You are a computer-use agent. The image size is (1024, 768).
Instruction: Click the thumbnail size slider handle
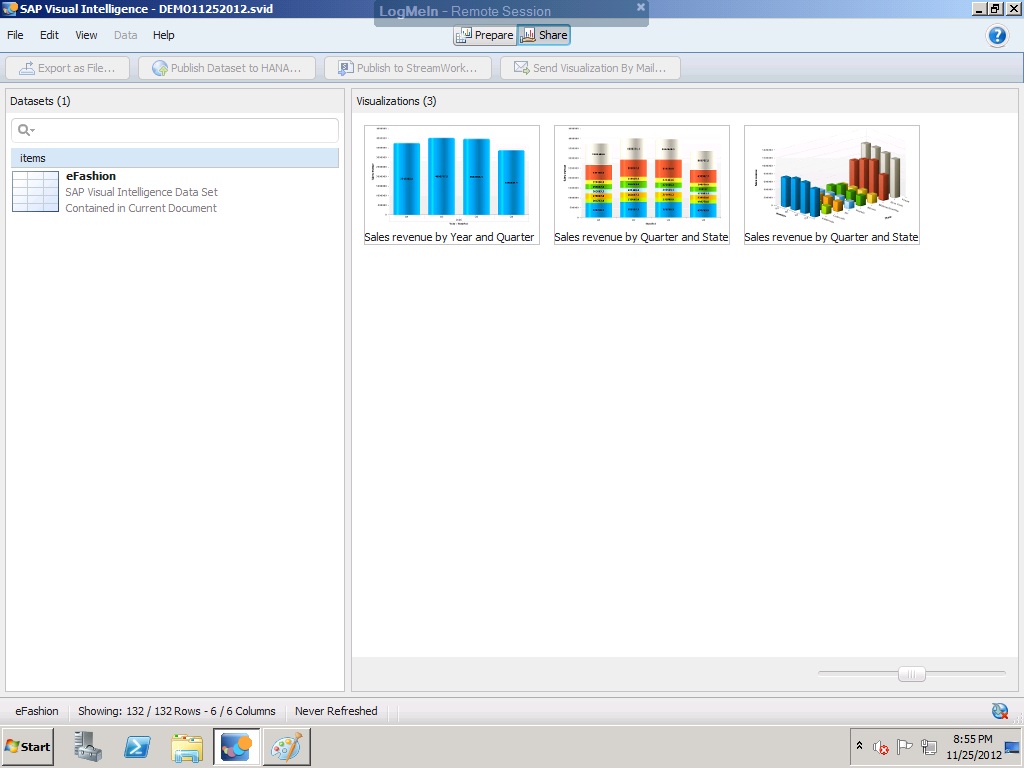click(x=912, y=674)
